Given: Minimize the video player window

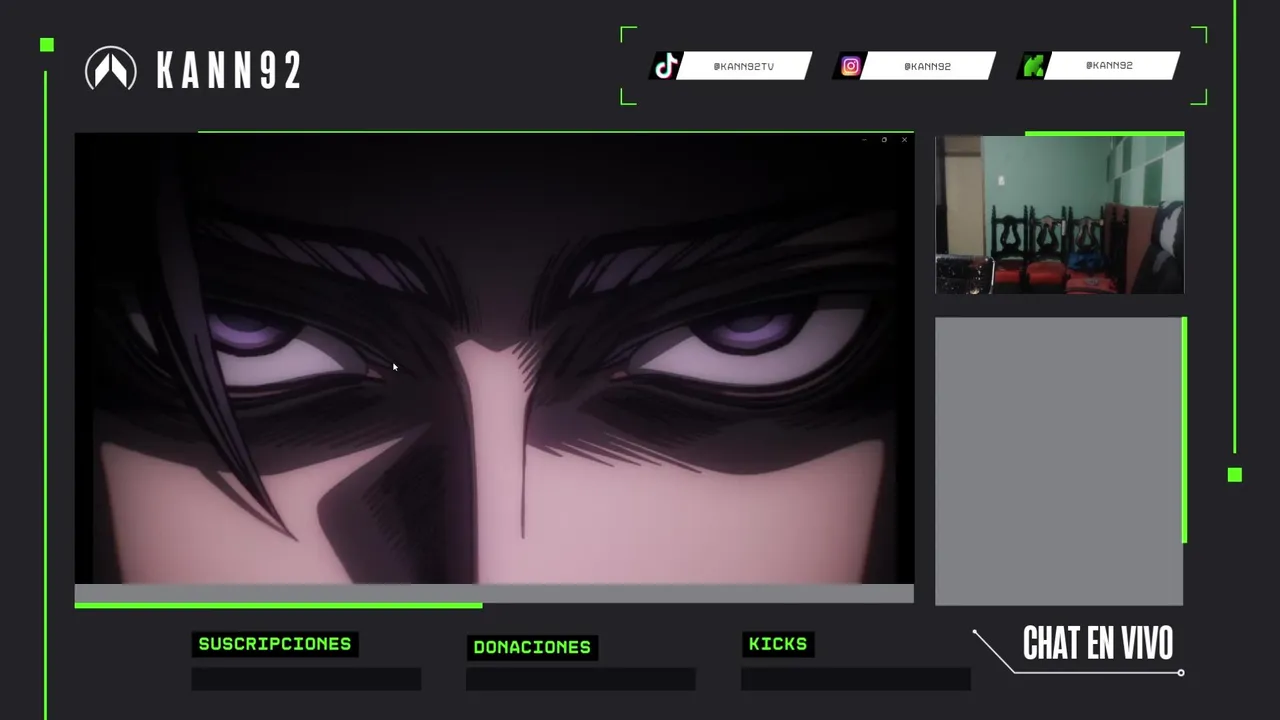Looking at the screenshot, I should [x=864, y=140].
